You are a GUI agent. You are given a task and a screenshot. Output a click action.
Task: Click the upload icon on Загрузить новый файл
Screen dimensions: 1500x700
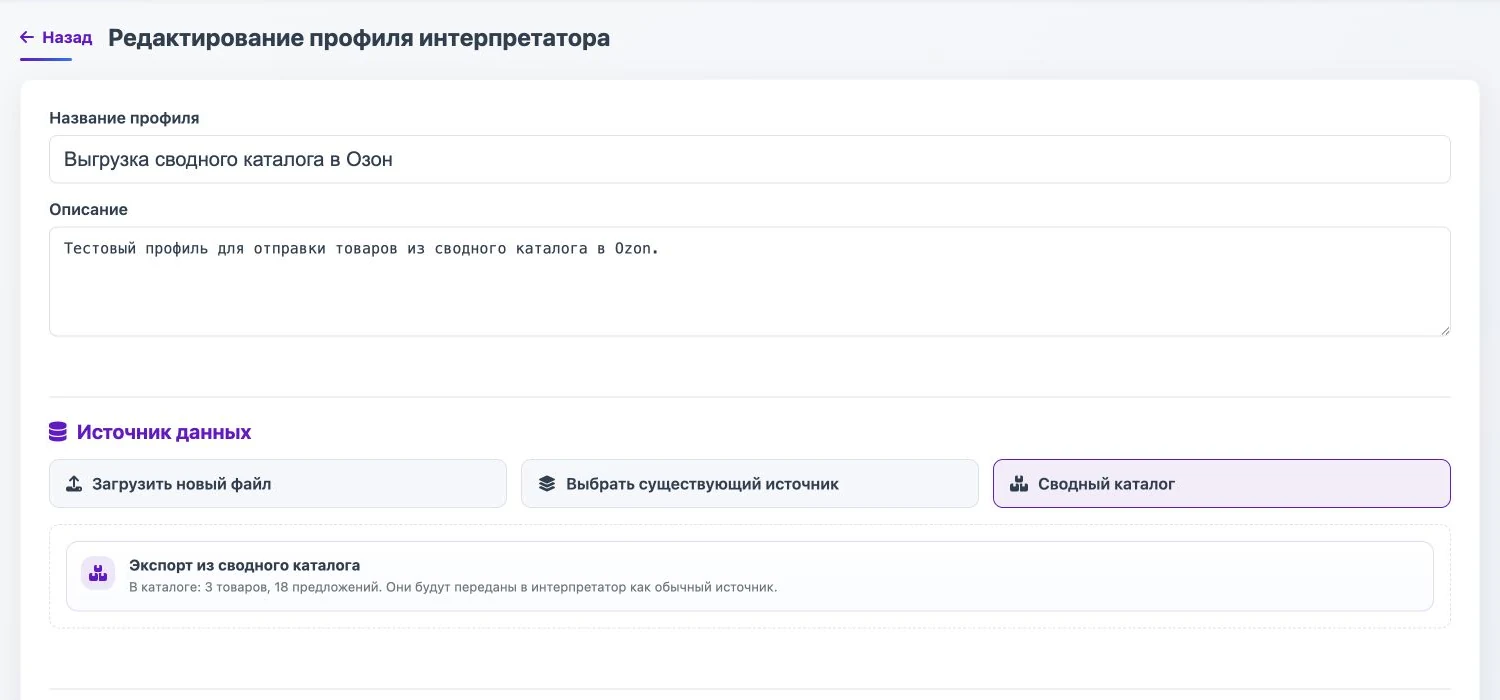[x=74, y=484]
